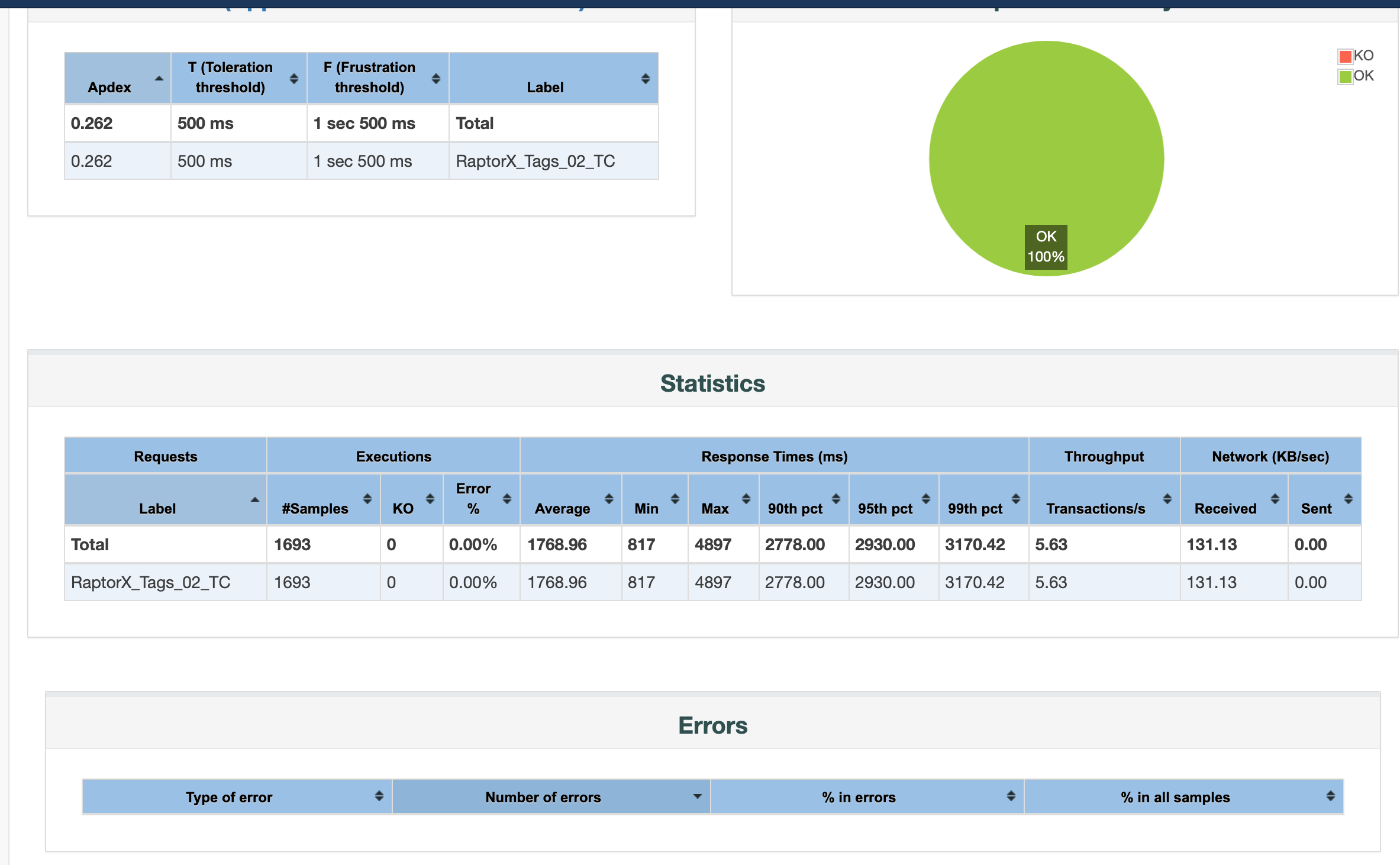The width and height of the screenshot is (1400, 865).
Task: Click Type of error sort arrows
Action: click(x=379, y=796)
